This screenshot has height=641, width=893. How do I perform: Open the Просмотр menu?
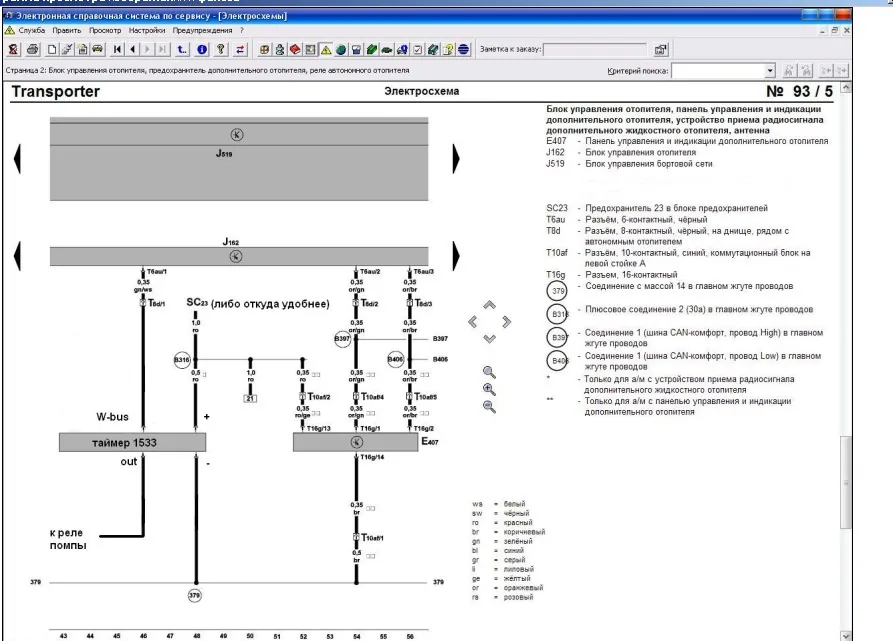point(105,30)
